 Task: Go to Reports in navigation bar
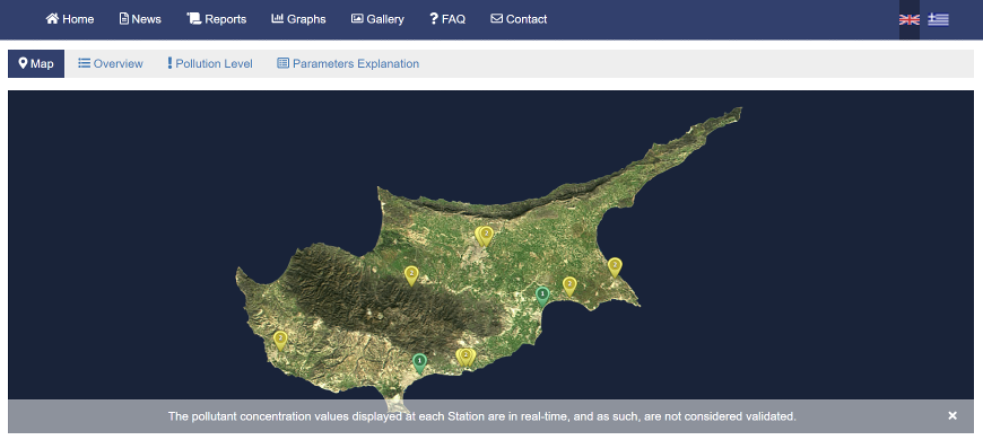[x=216, y=19]
